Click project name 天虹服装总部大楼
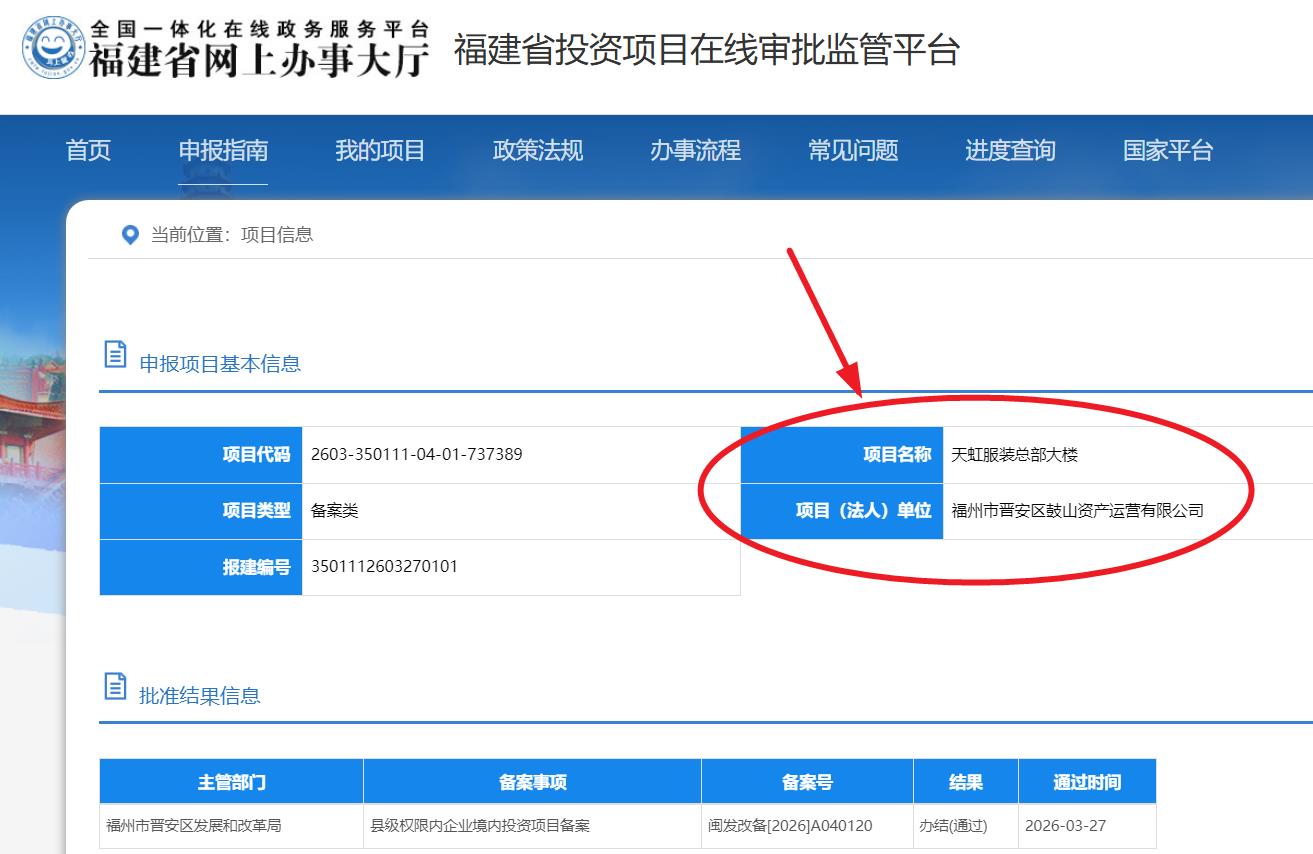 click(1014, 455)
